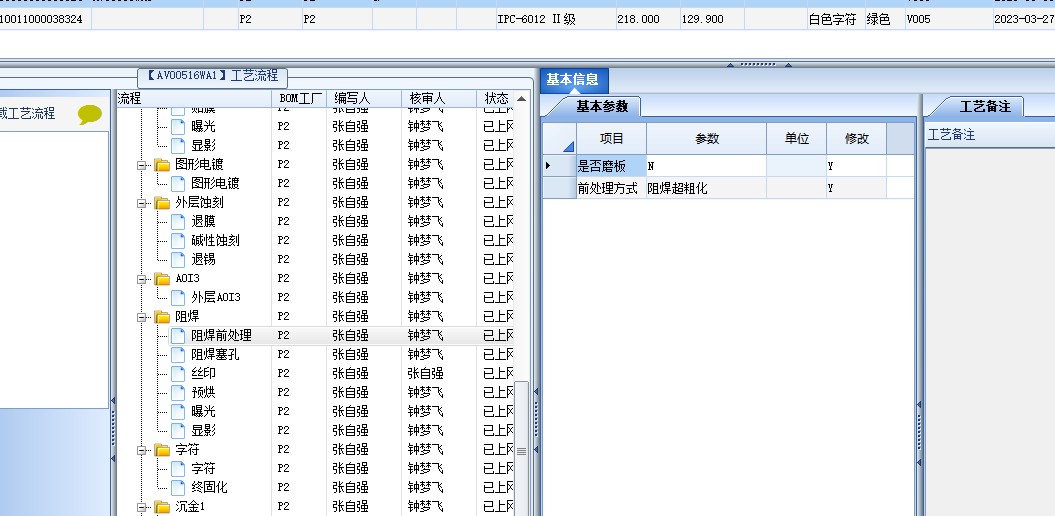Click the 参数 column header

tap(706, 139)
